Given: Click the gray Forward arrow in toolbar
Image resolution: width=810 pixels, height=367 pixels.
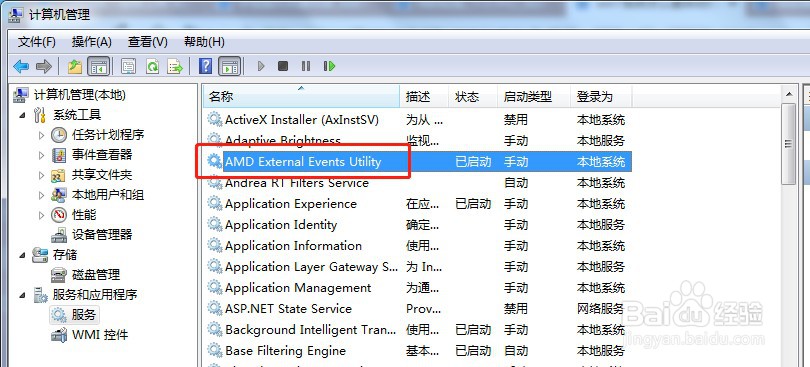Looking at the screenshot, I should pos(44,66).
